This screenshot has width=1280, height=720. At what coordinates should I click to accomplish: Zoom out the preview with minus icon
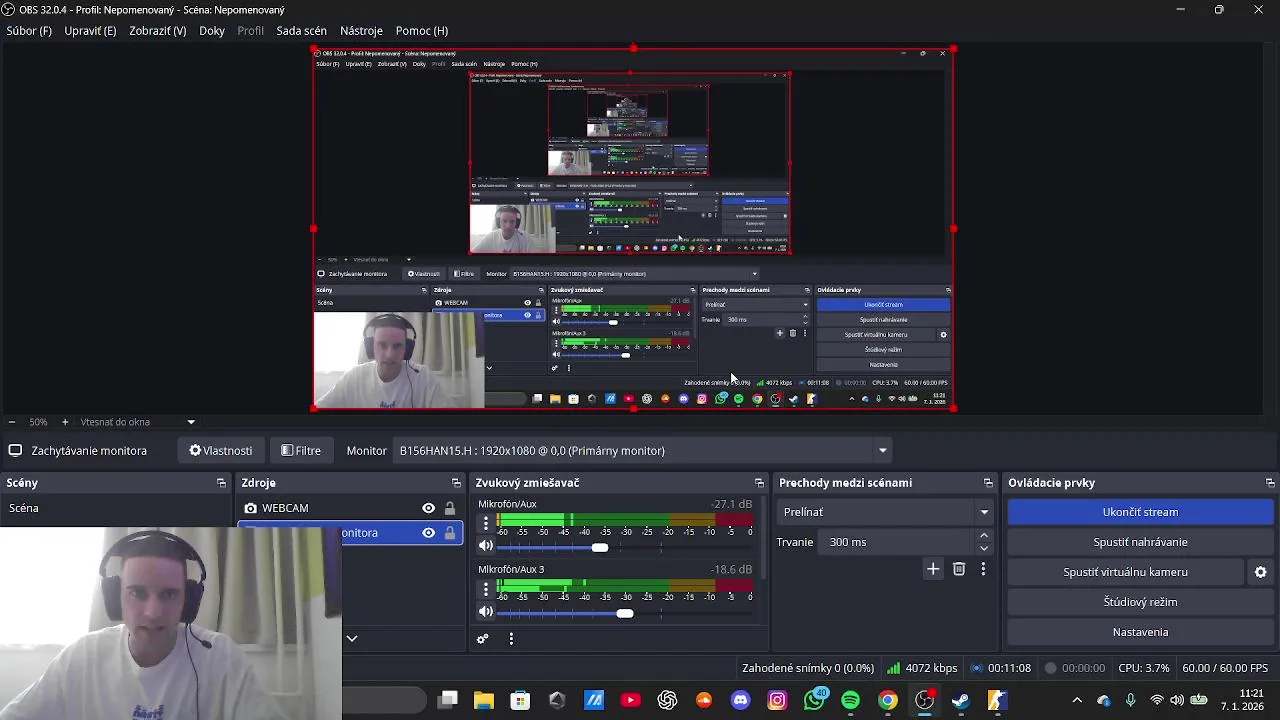(x=11, y=422)
